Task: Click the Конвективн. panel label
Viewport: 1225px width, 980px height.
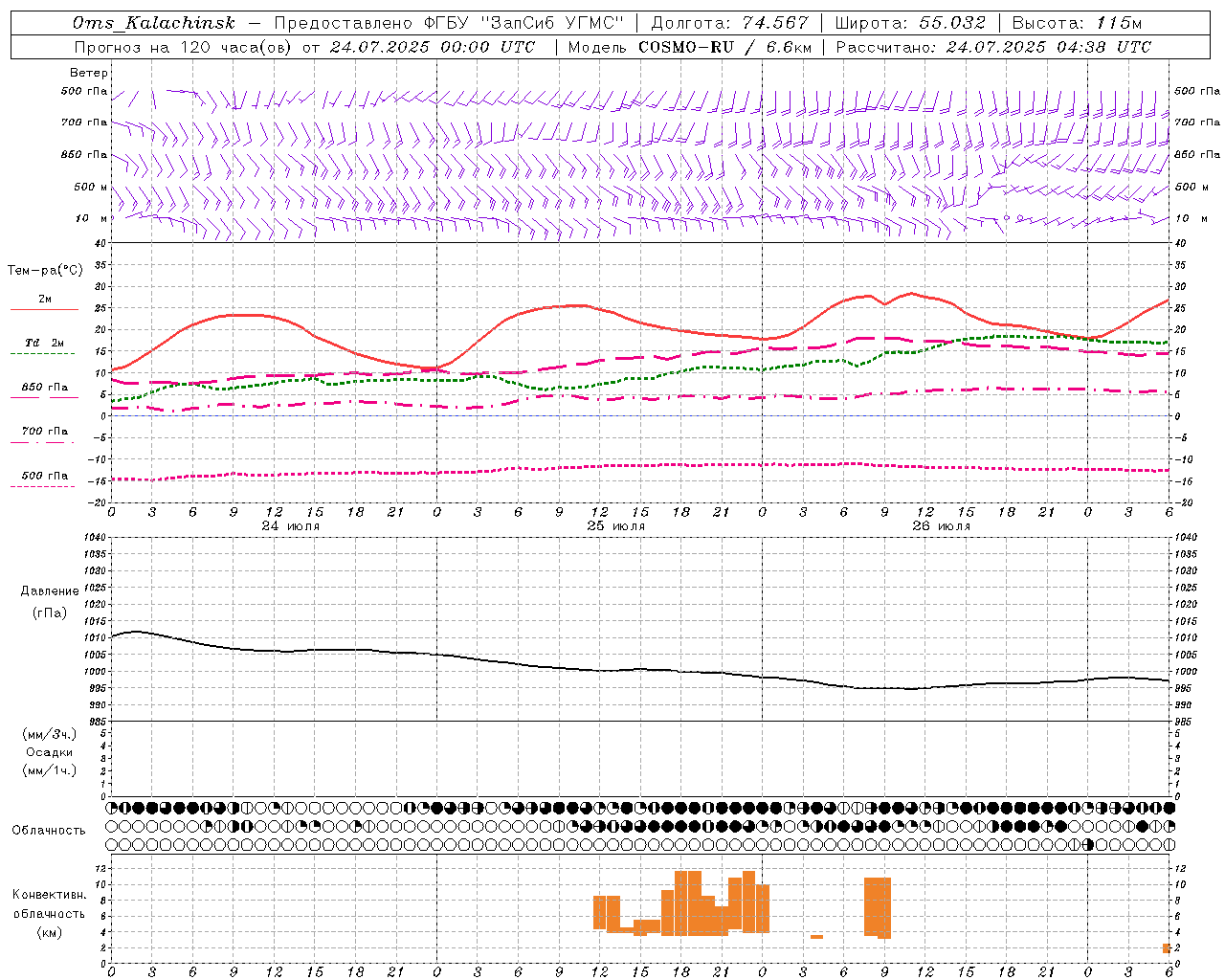Action: 50,895
